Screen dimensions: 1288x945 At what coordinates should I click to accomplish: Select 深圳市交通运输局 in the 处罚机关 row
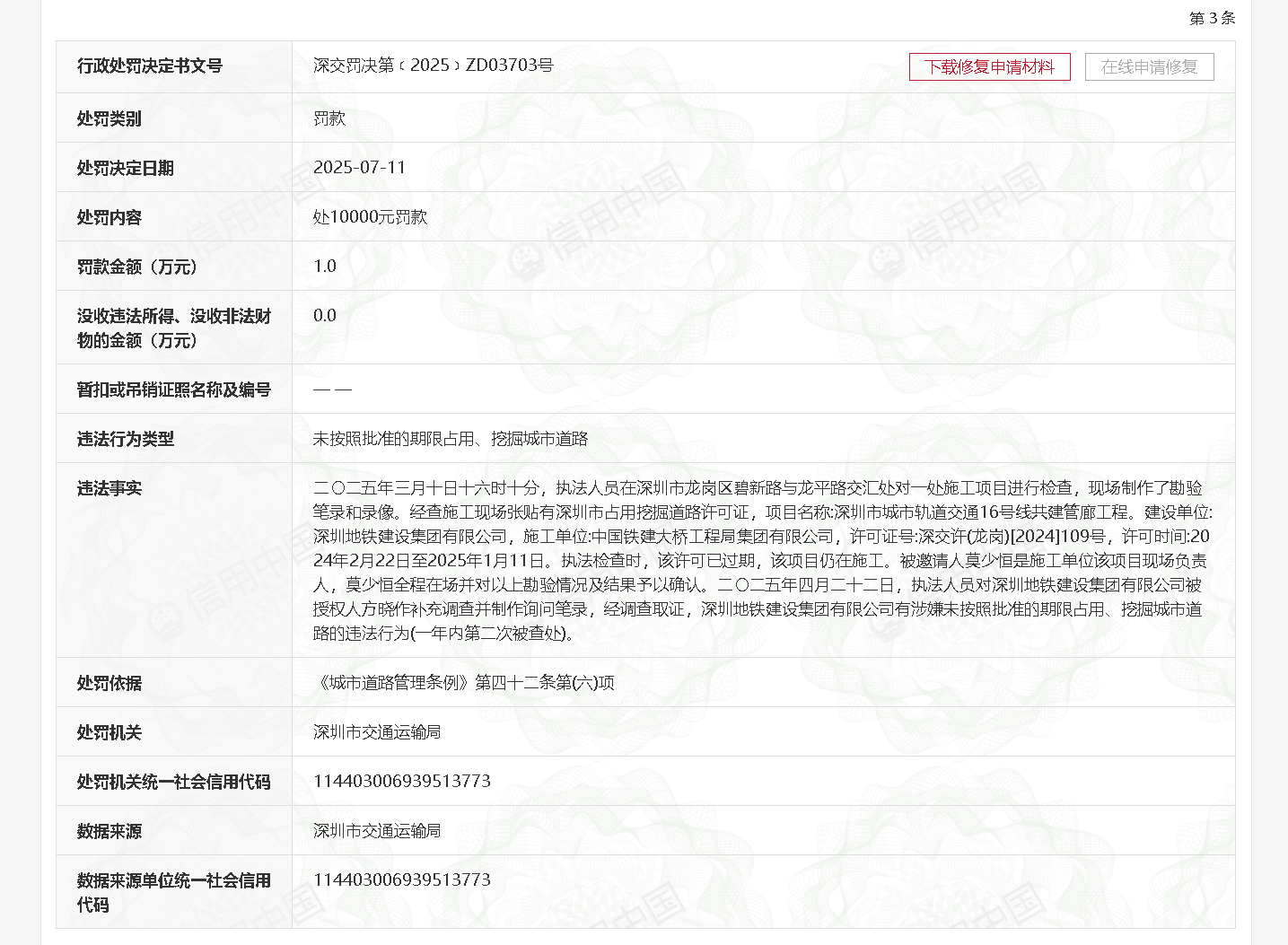tap(377, 732)
